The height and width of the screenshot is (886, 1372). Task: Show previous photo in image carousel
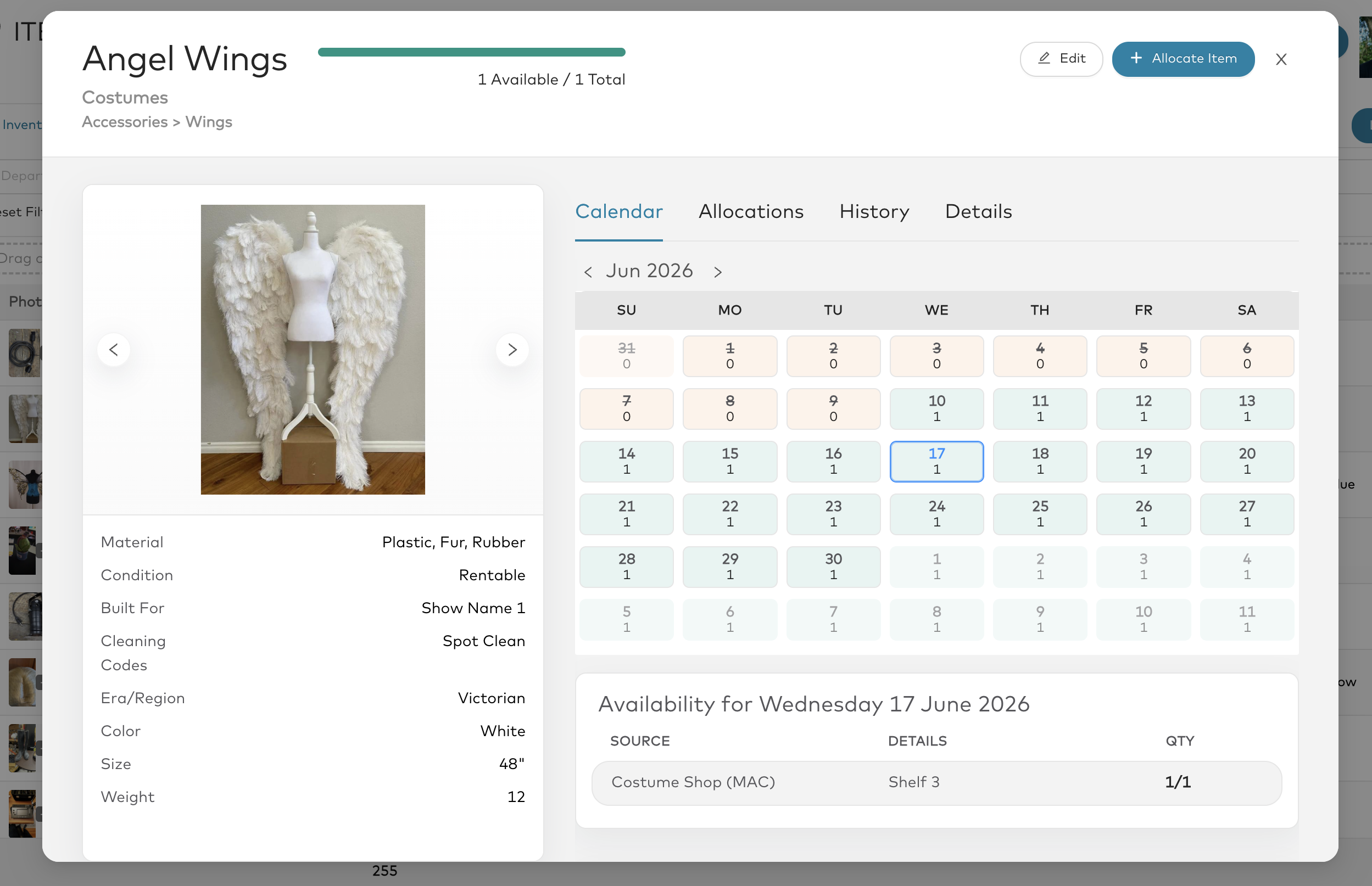point(113,349)
